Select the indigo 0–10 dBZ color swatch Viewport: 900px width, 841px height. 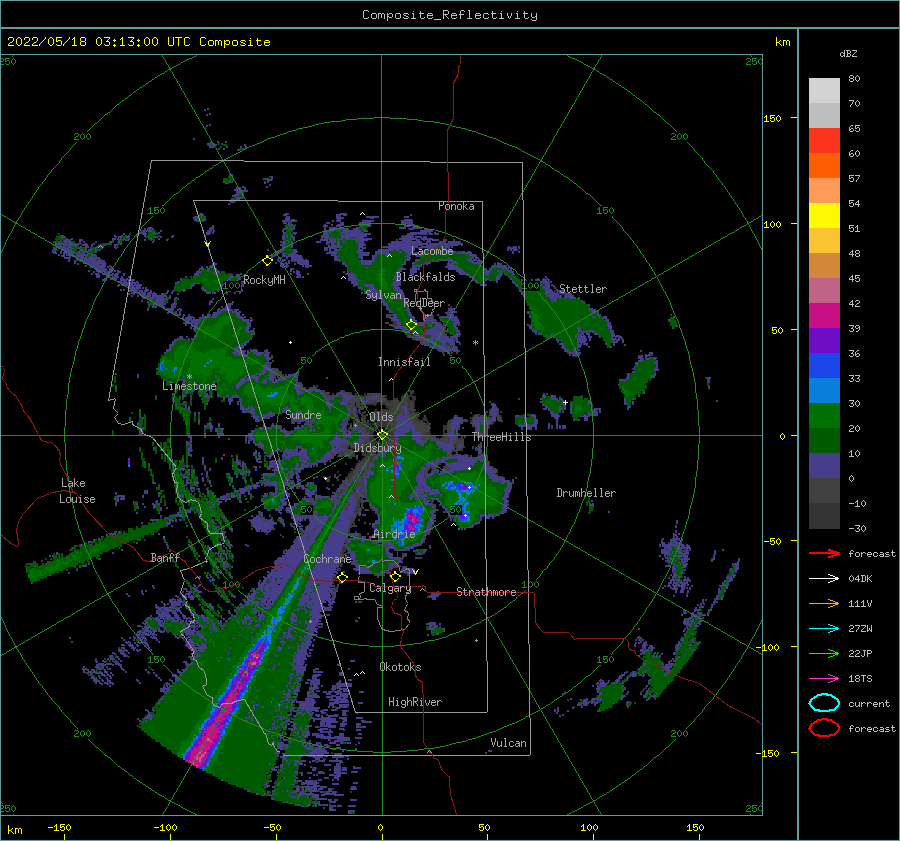[824, 466]
